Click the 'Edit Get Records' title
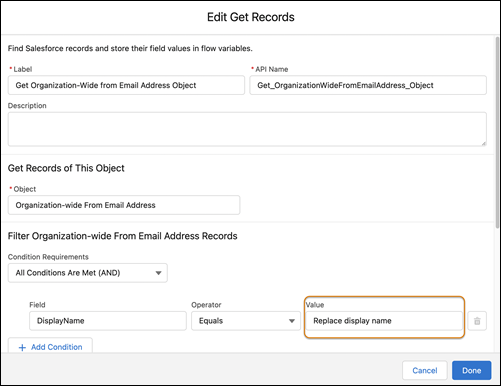 pyautogui.click(x=251, y=17)
